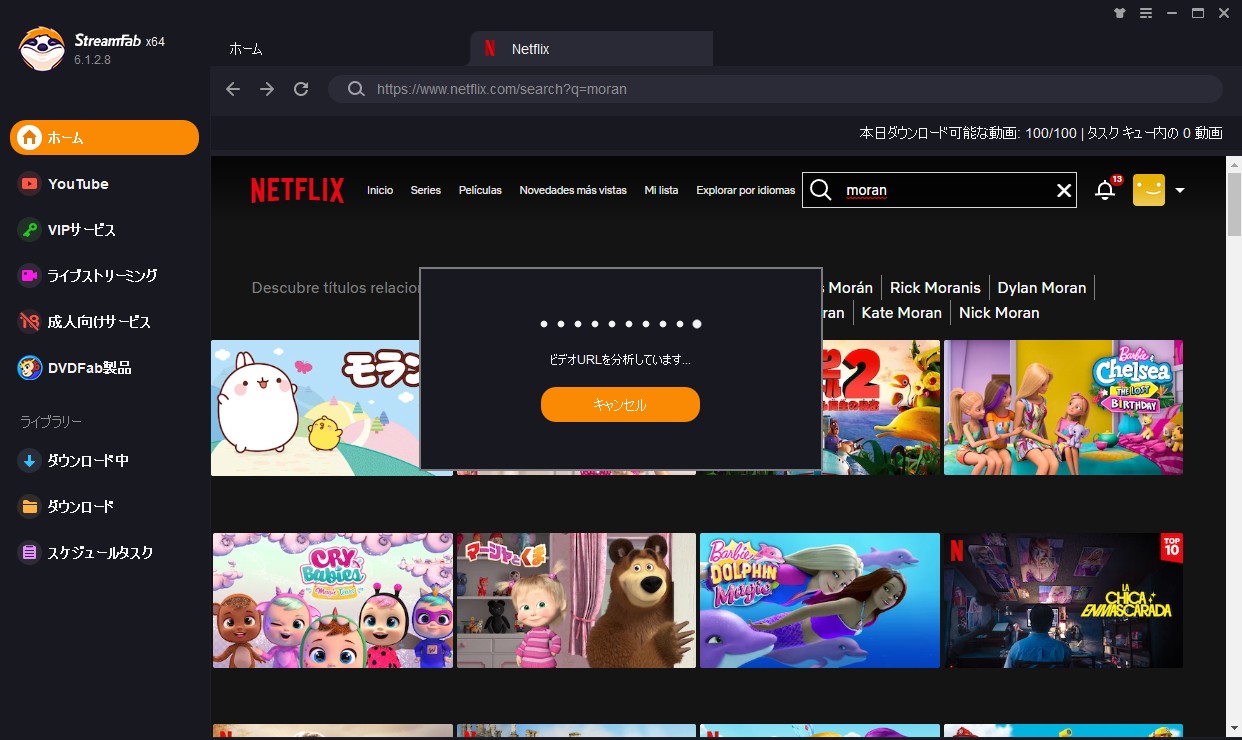Click the yellow profile avatar
The height and width of the screenshot is (740, 1242).
pyautogui.click(x=1149, y=190)
